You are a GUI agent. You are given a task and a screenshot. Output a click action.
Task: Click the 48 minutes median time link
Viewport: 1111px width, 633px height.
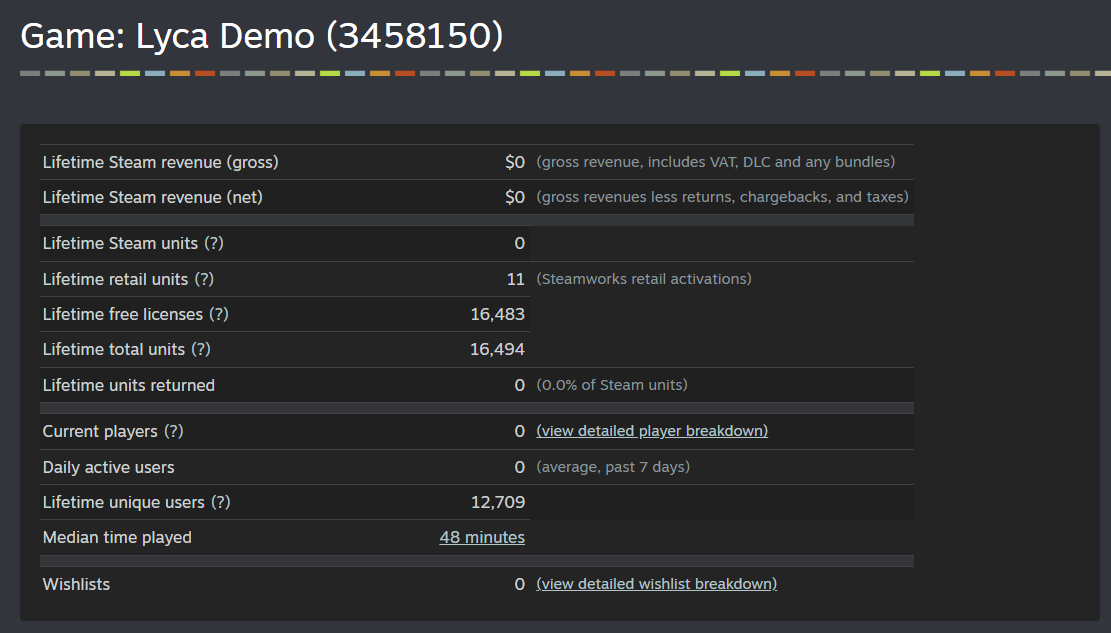pyautogui.click(x=482, y=537)
